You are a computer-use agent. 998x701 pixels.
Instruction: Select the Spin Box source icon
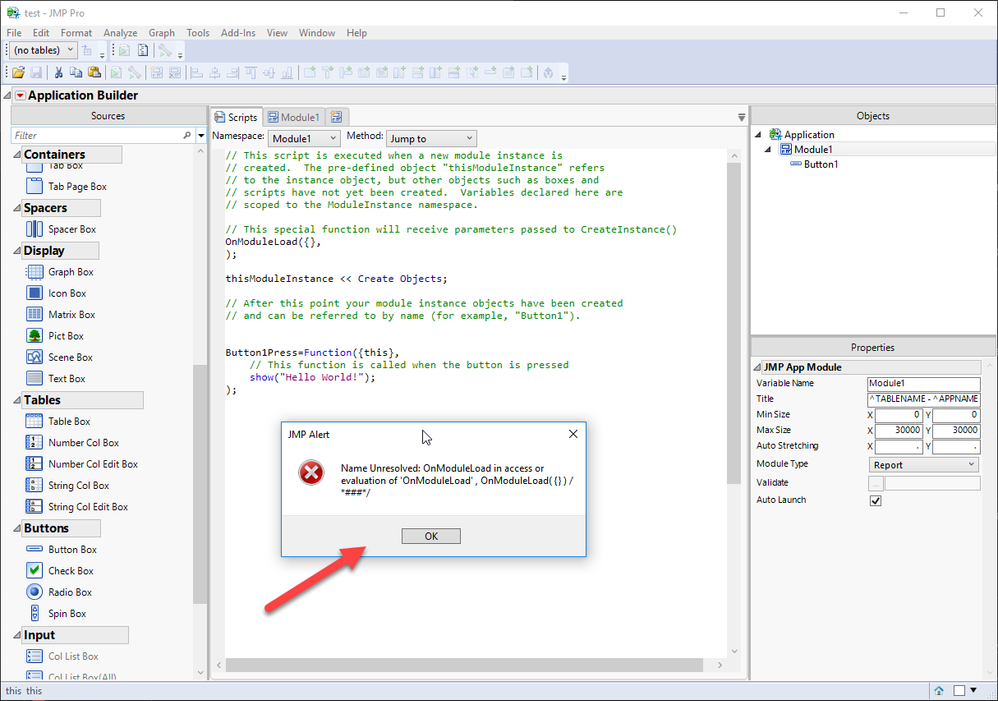(x=34, y=613)
